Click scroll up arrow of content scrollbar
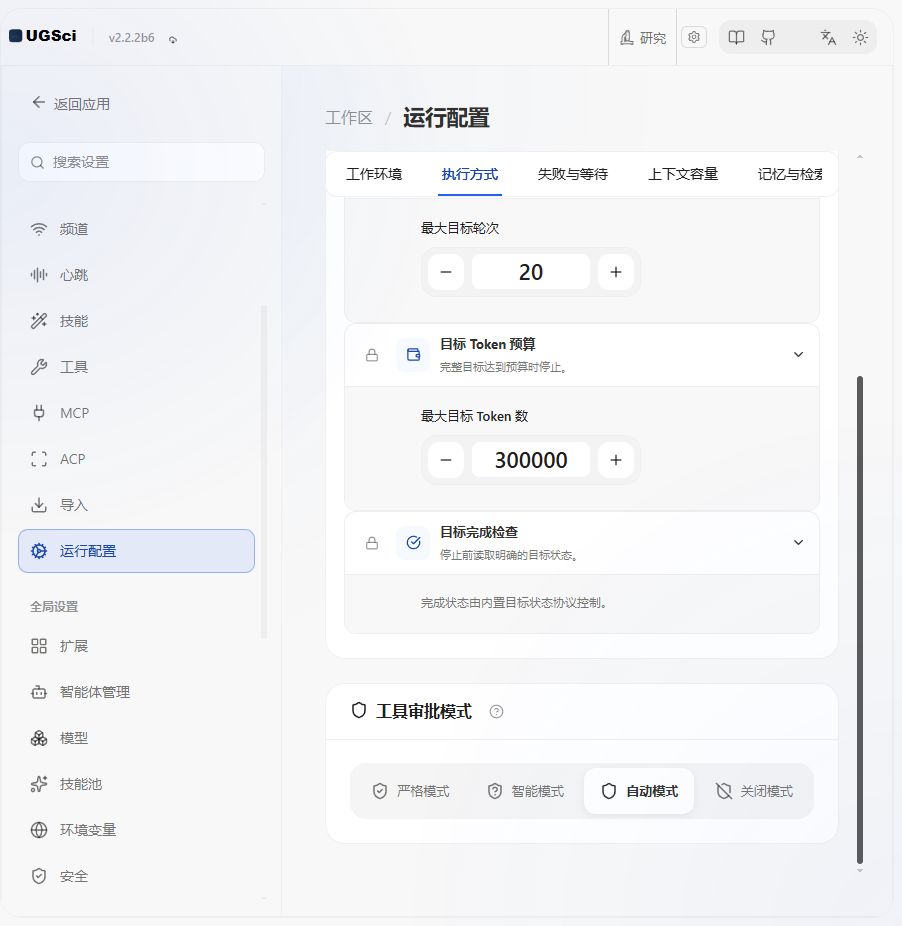The image size is (902, 926). pos(860,156)
